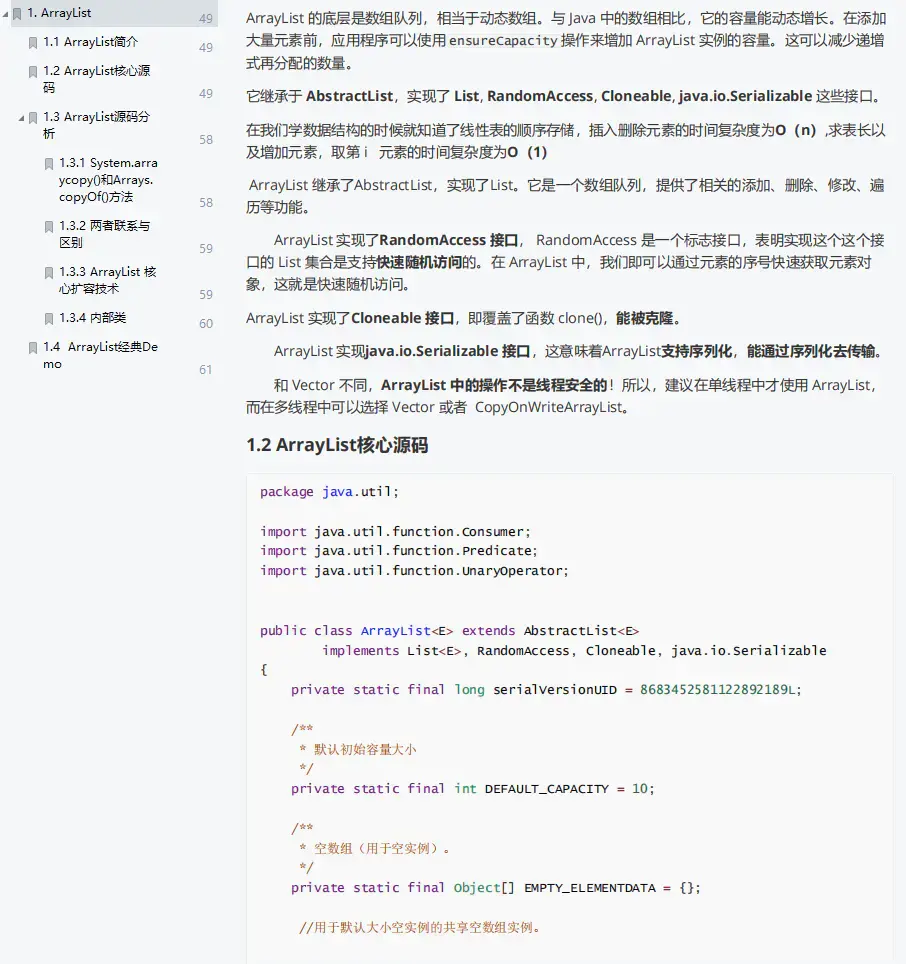Click the bookmark icon beside '1.3 ArrayList源码分析'
This screenshot has height=964, width=906.
point(33,117)
